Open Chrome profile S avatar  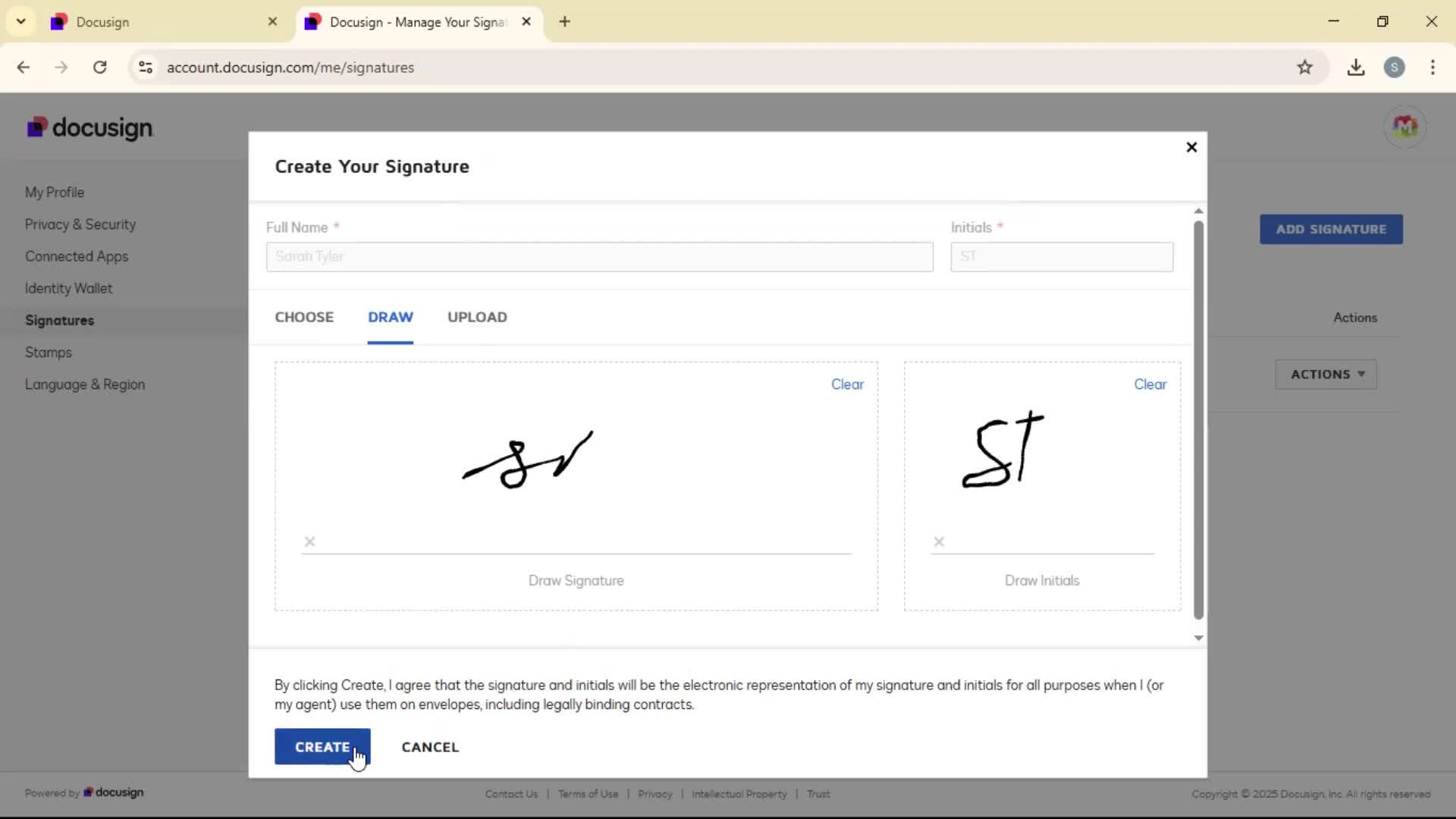(x=1394, y=67)
